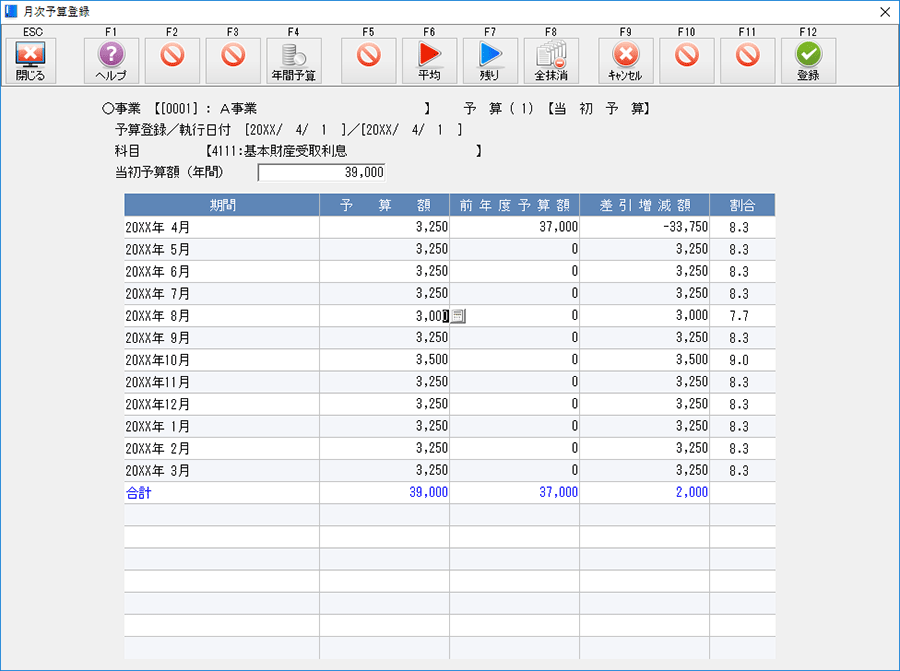Screen dimensions: 900x671
Task: Click the 予算額 cell for 6月
Action: 385,271
